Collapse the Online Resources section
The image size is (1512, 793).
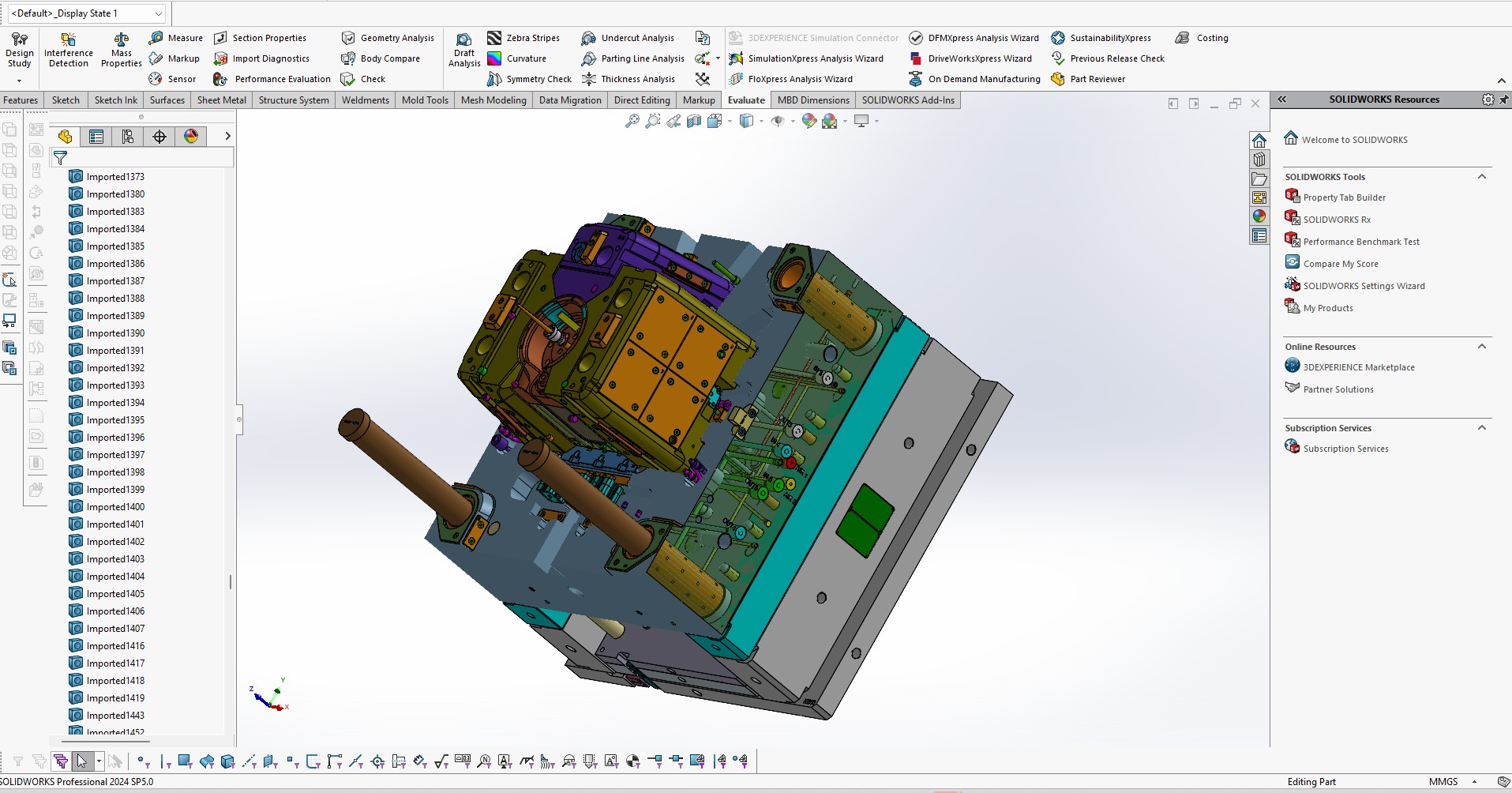(x=1482, y=347)
